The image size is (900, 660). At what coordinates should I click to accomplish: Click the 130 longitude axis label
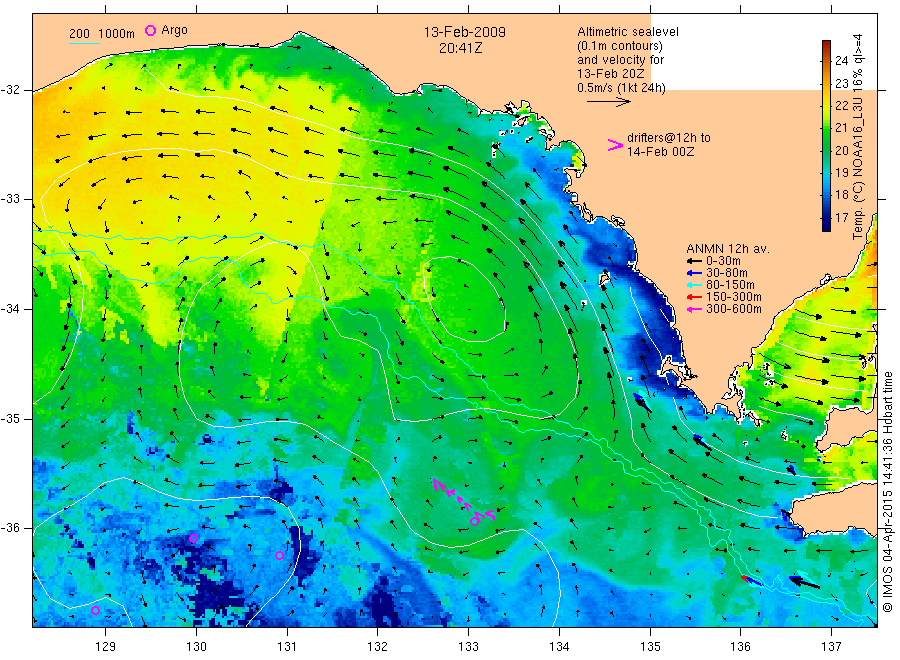click(x=196, y=647)
